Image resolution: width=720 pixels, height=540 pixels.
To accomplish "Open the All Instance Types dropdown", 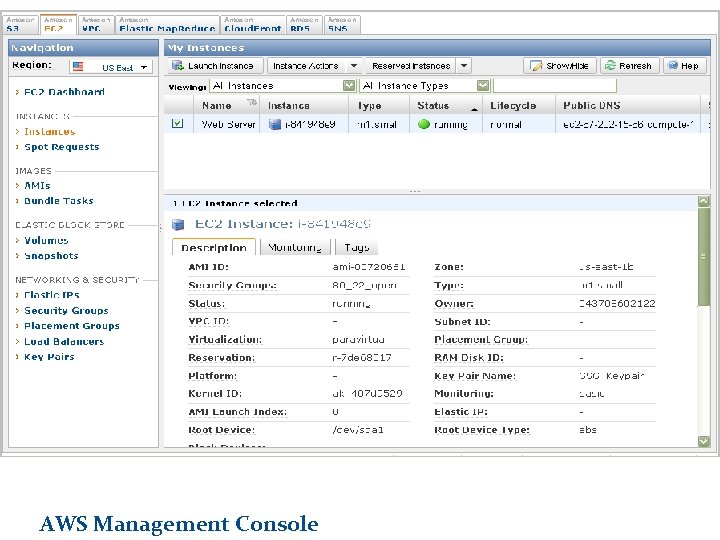I will (x=425, y=86).
